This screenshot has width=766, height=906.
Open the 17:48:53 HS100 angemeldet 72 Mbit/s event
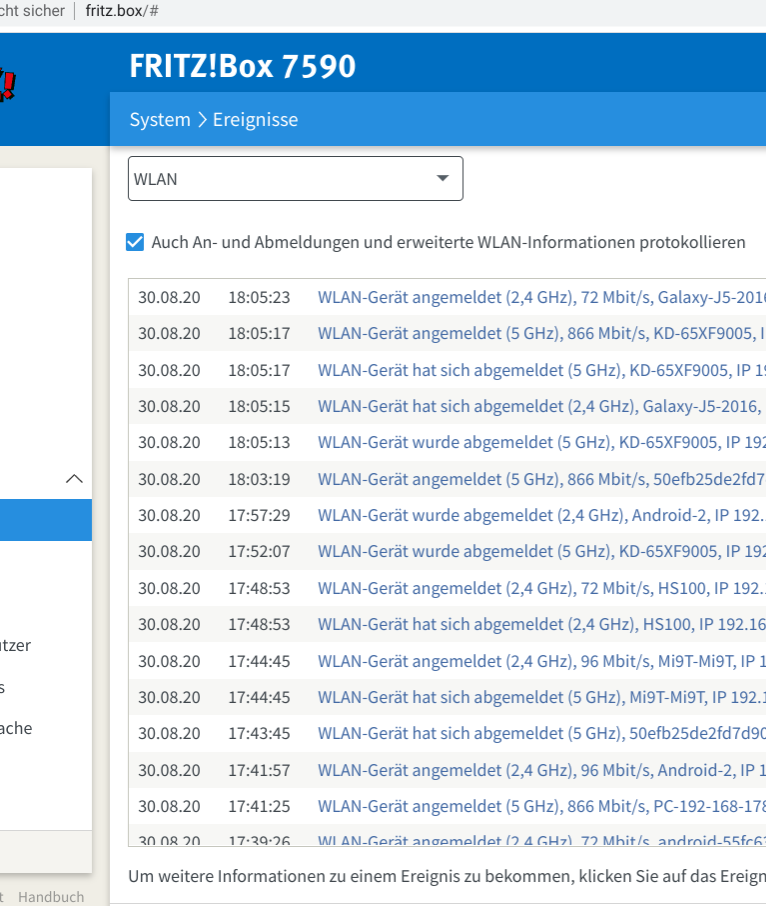click(x=541, y=588)
